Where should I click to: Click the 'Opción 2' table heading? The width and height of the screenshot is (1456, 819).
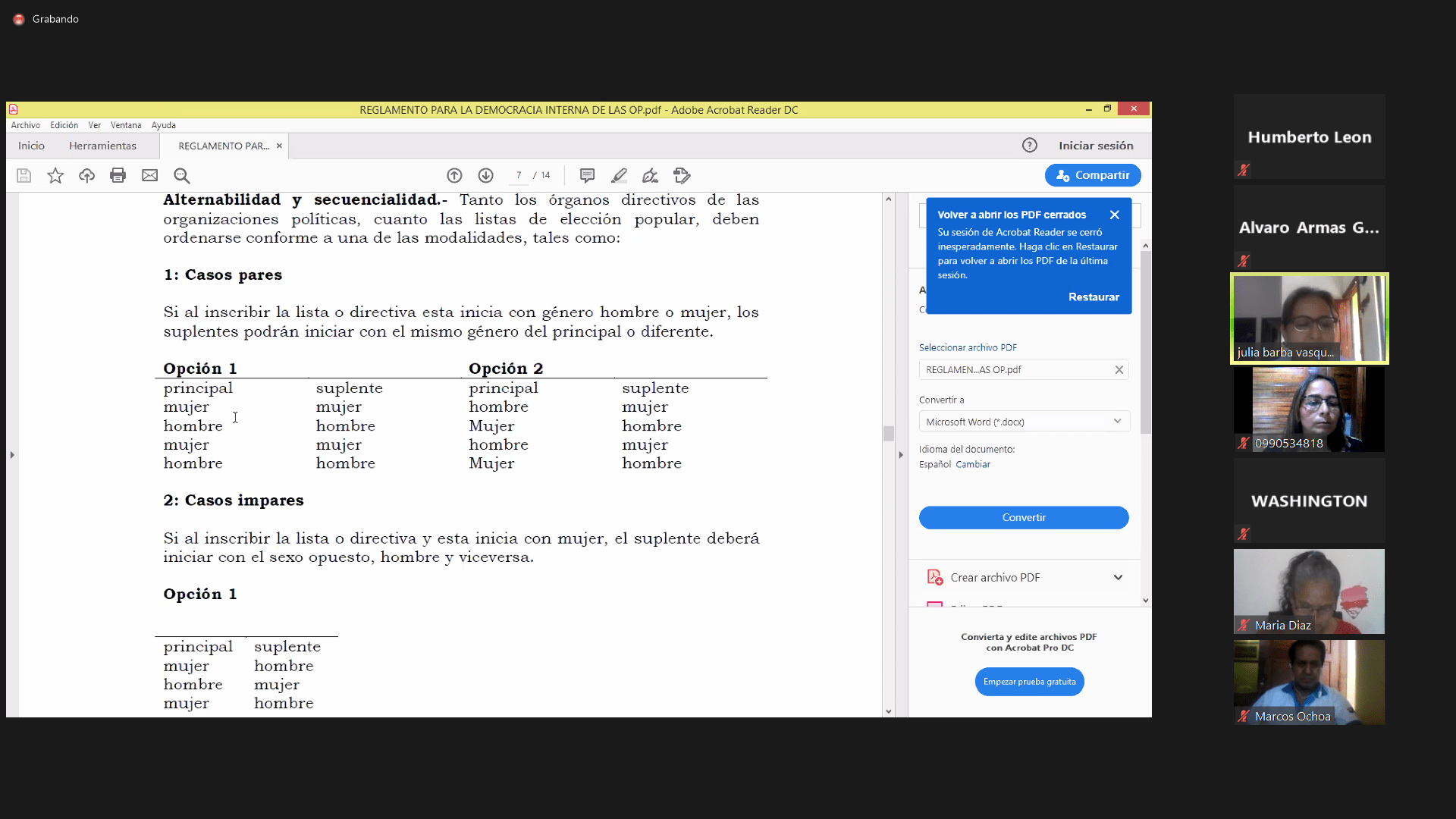tap(506, 369)
